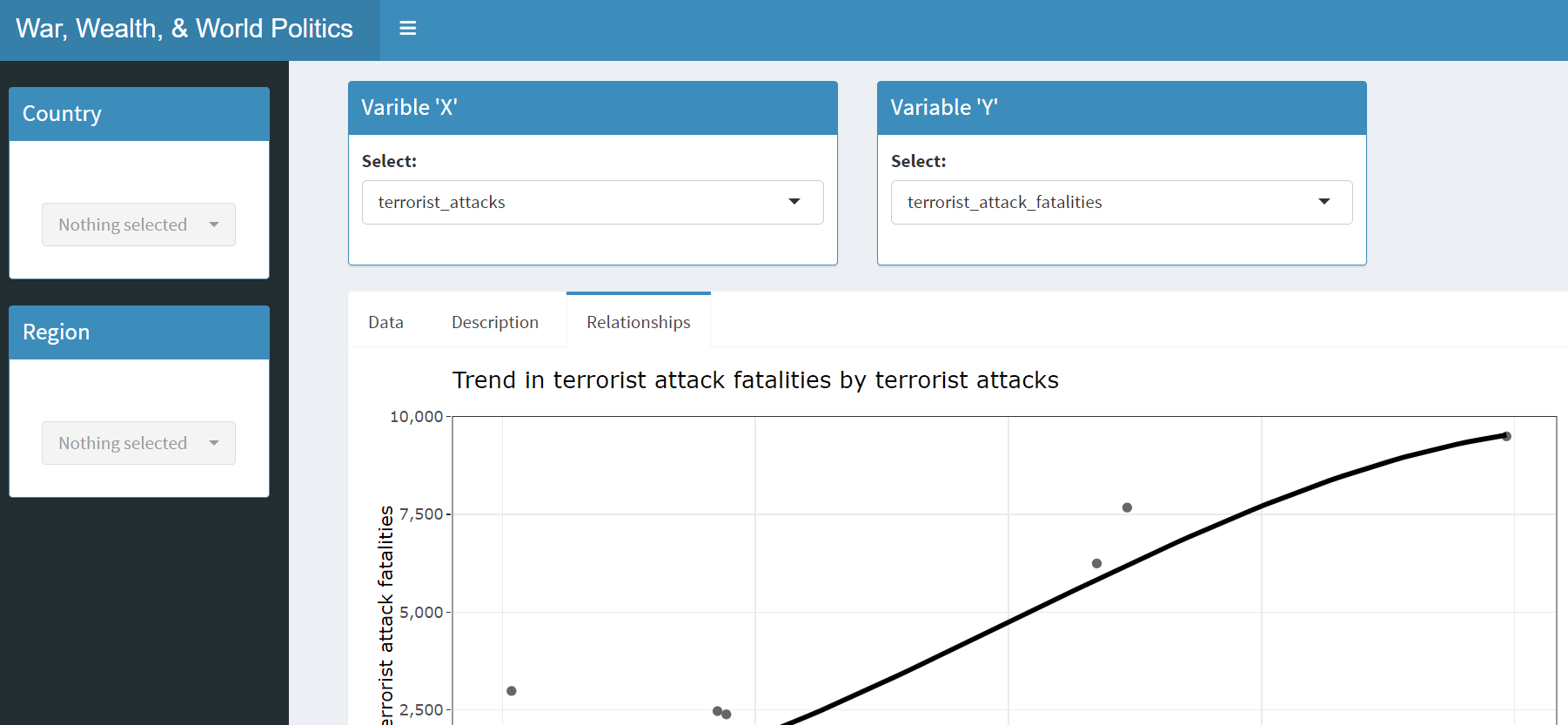Click the leftmost data point on the chart

click(512, 691)
